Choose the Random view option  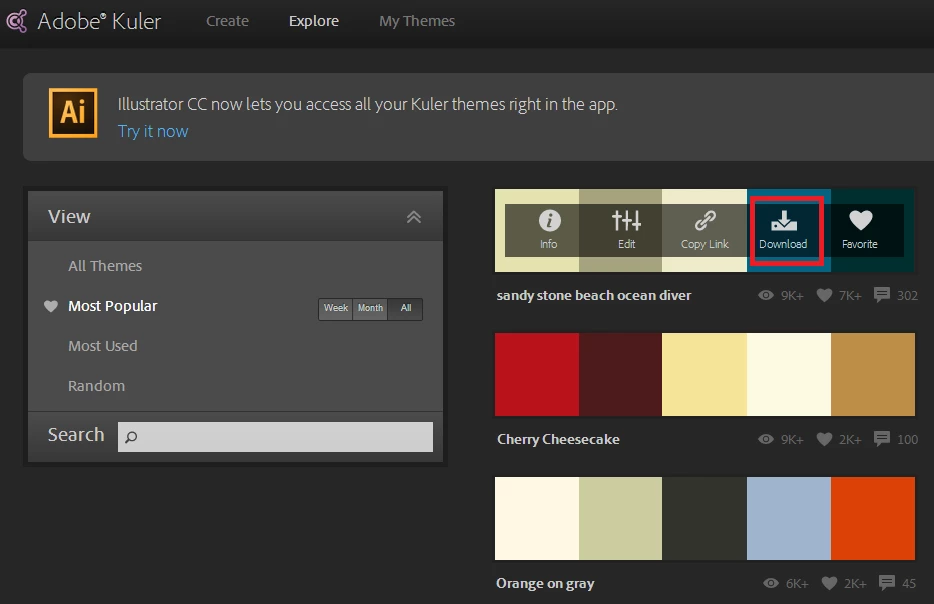pos(96,386)
